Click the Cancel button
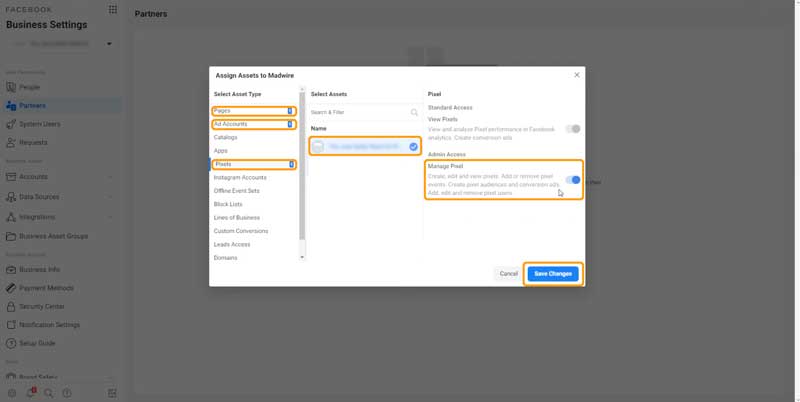800x402 pixels. pos(509,274)
